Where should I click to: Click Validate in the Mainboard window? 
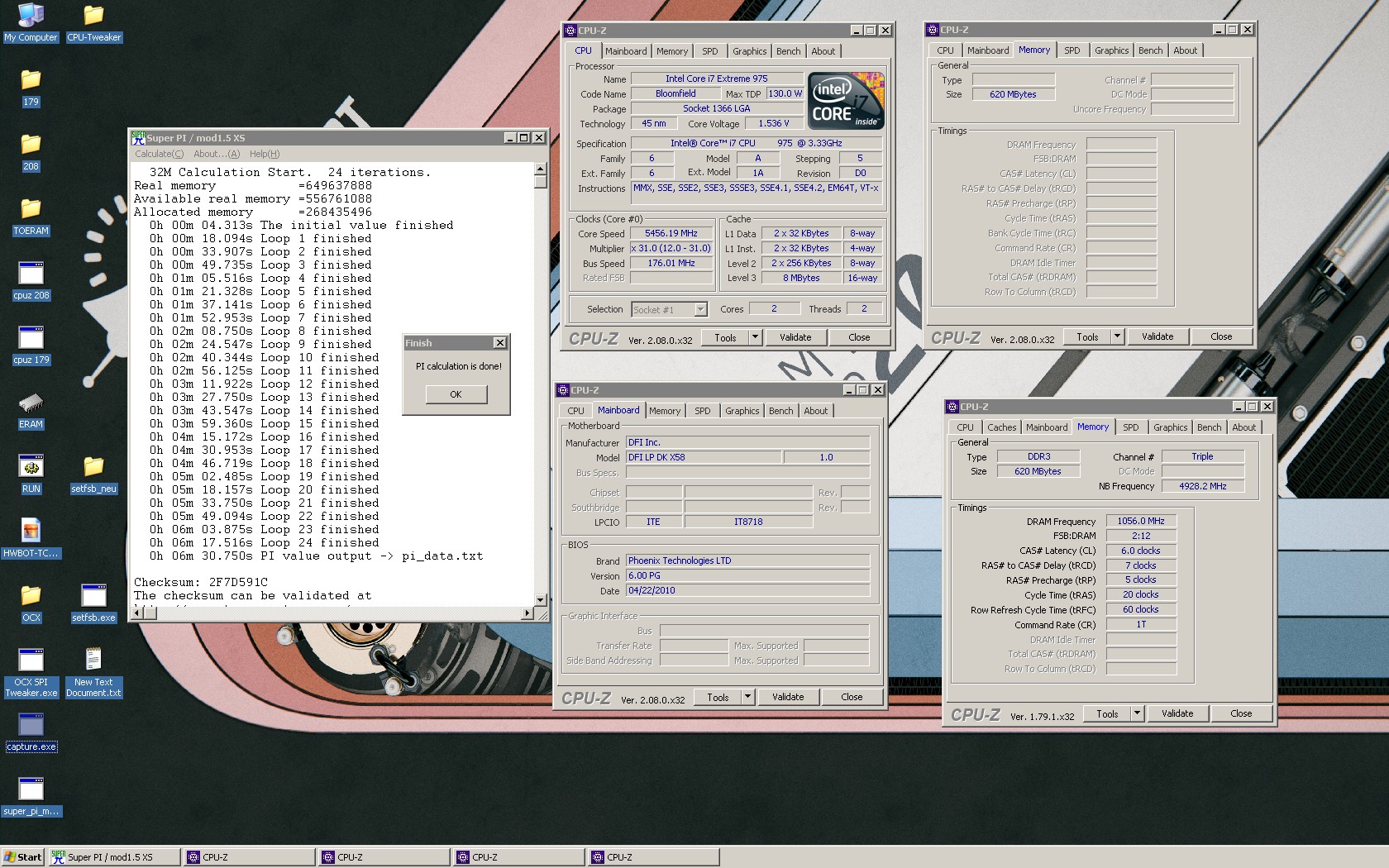coord(788,697)
